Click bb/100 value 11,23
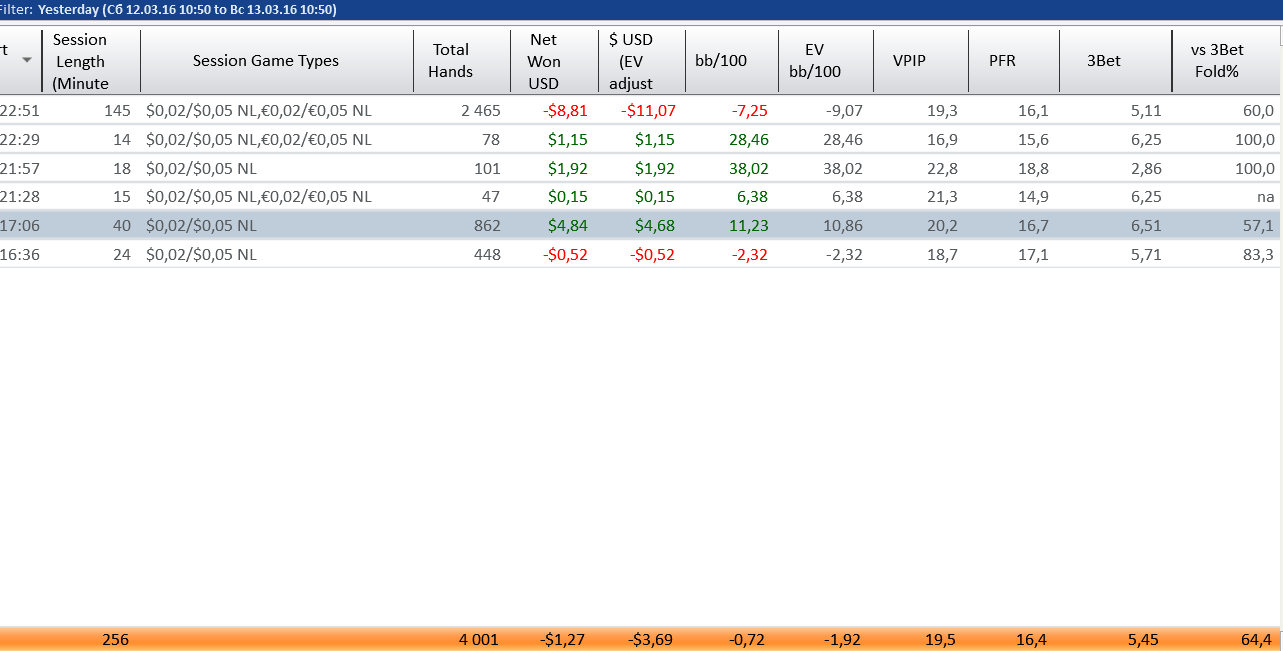1283x651 pixels. coord(748,226)
